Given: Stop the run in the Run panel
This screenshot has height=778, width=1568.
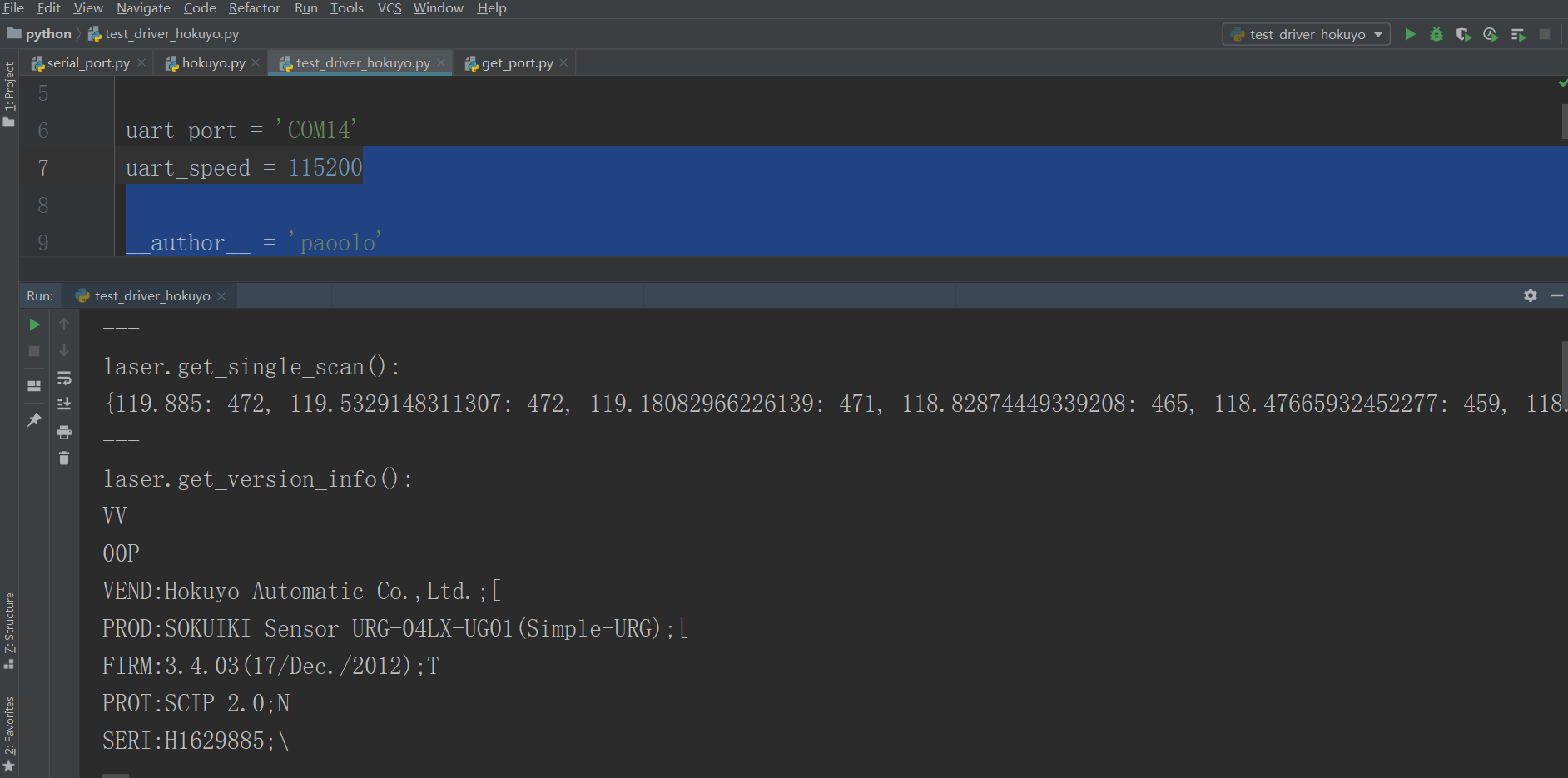Looking at the screenshot, I should [34, 351].
